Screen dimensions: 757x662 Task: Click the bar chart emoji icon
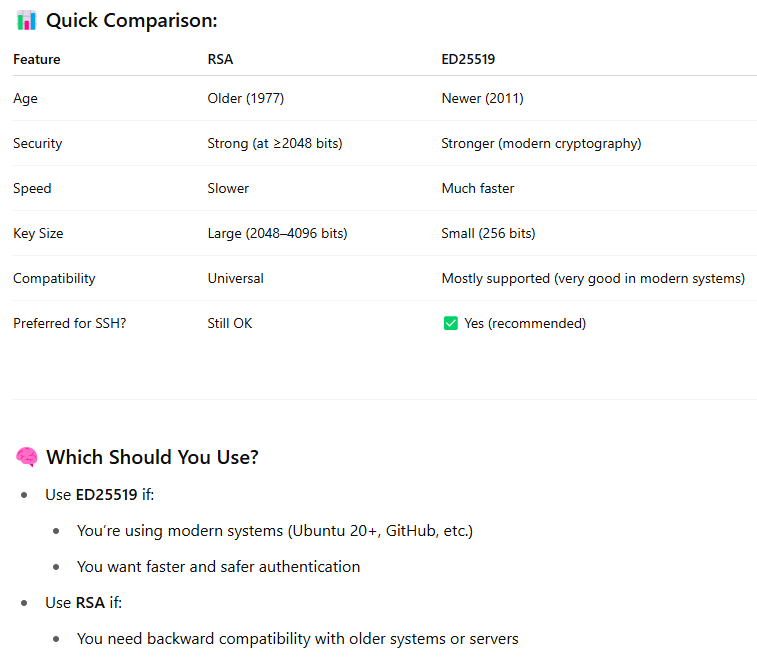click(x=27, y=20)
